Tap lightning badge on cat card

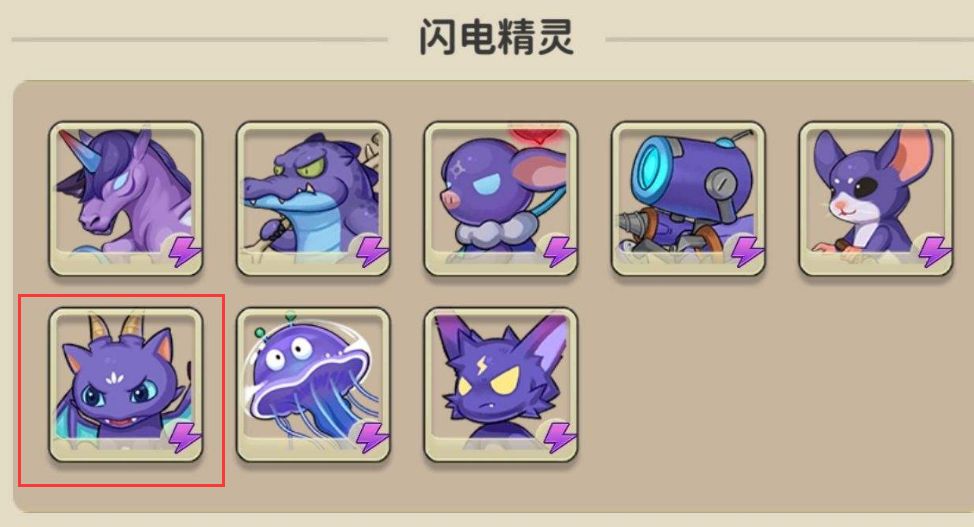[560, 438]
